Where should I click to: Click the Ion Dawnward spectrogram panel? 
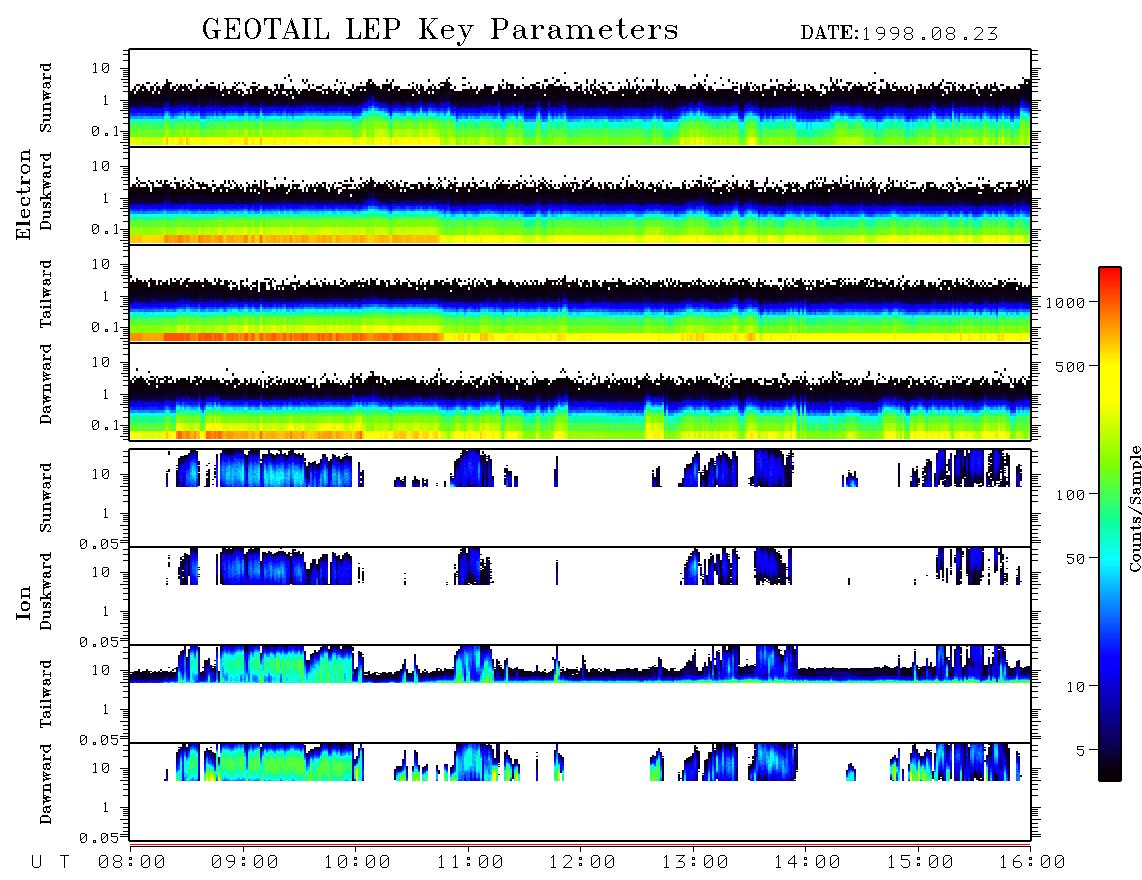(x=580, y=792)
